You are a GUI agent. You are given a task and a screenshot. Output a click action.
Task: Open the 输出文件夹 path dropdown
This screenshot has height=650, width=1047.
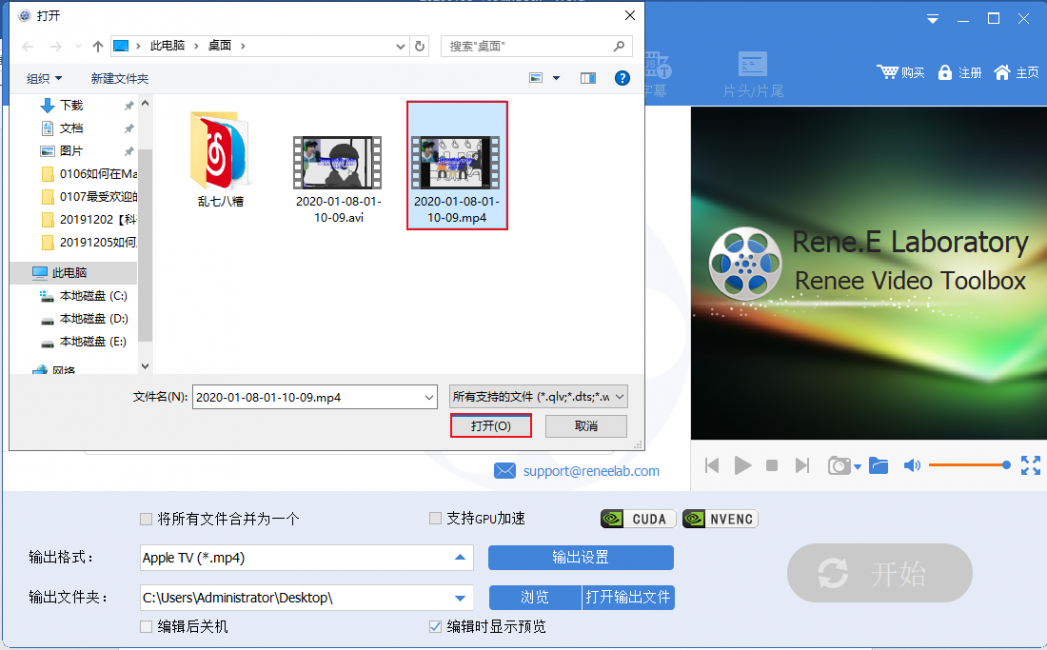[x=460, y=598]
